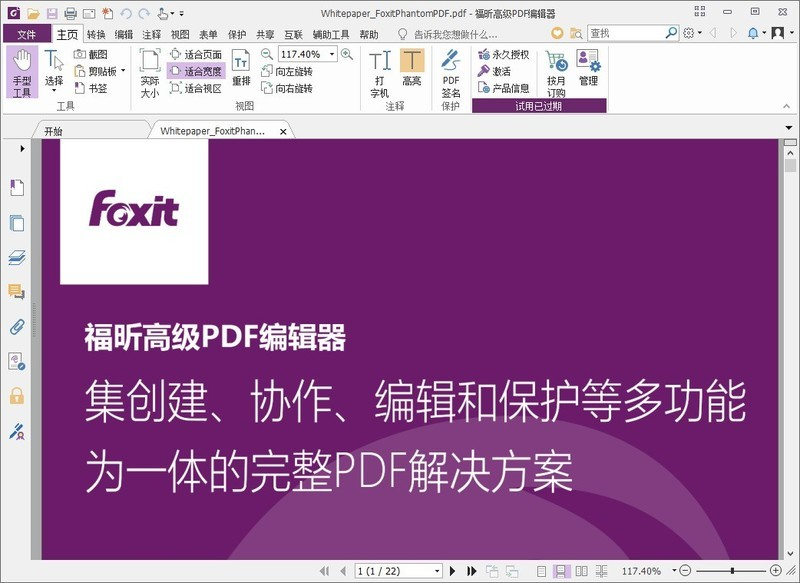Open the Layers navigation panel
Screen dimensions: 800x583
[x=17, y=258]
